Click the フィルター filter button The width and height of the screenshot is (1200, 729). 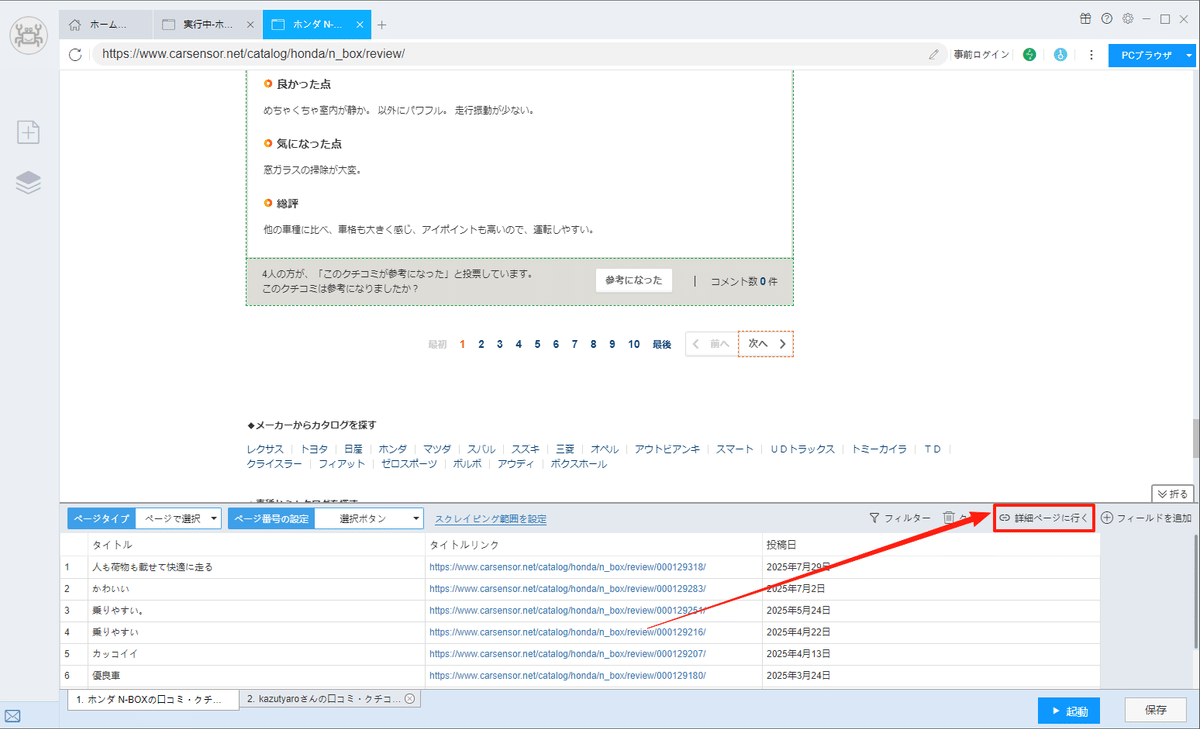click(x=900, y=518)
